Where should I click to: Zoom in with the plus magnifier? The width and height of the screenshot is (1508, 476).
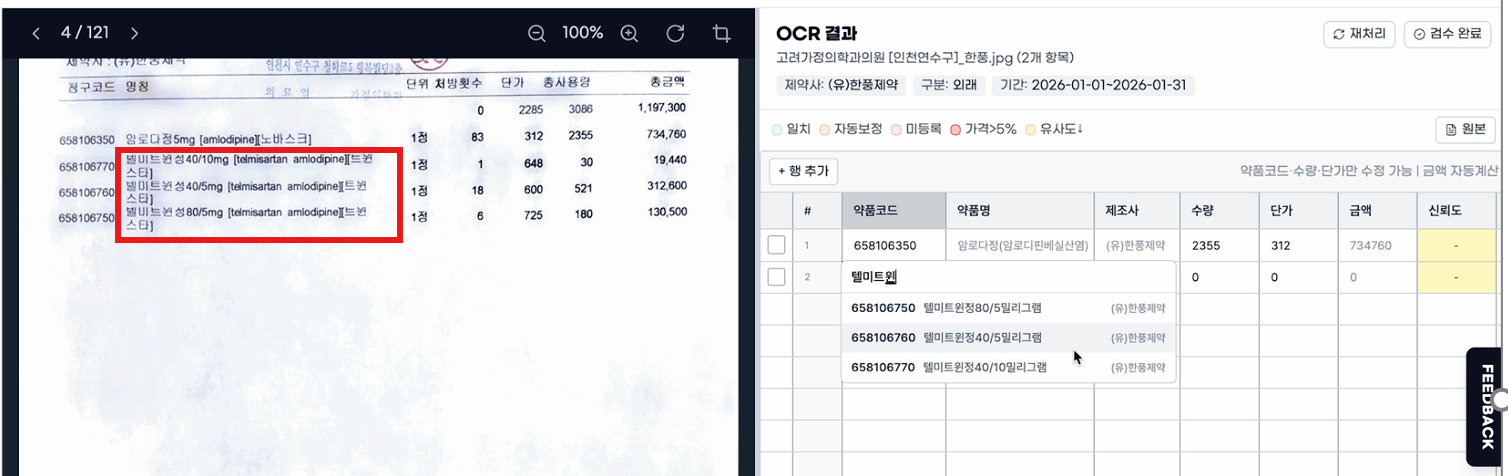[629, 33]
